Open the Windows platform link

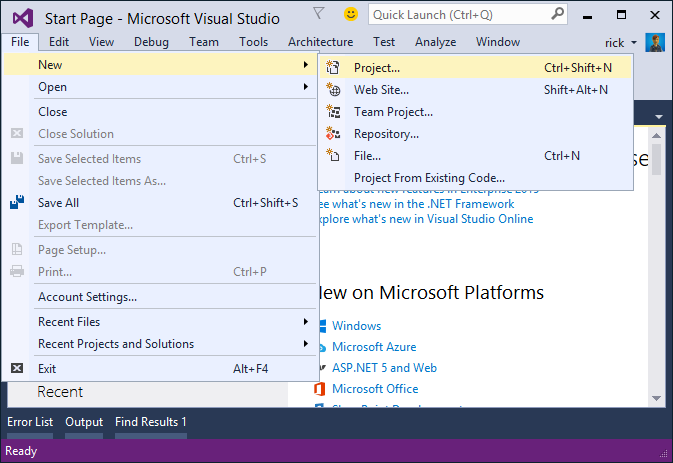pos(356,326)
